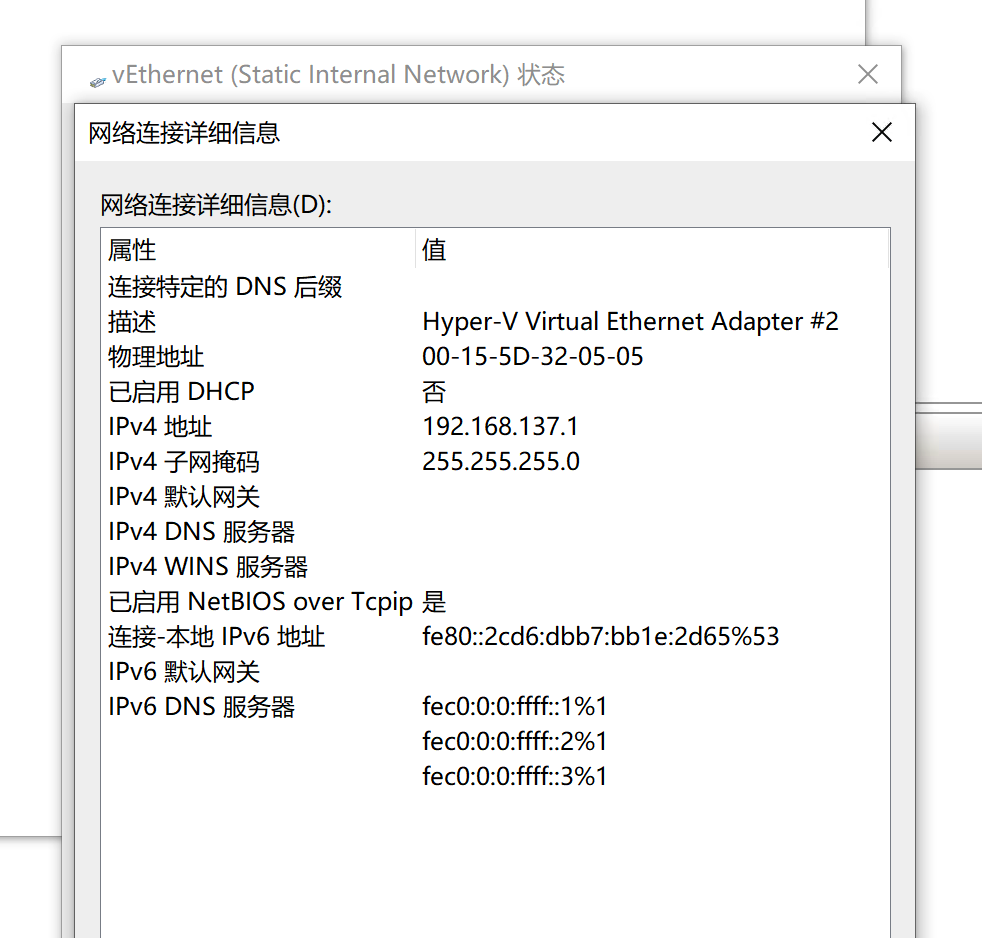The image size is (982, 938).
Task: Select the IPv4 默认网关 row
Action: [x=184, y=497]
